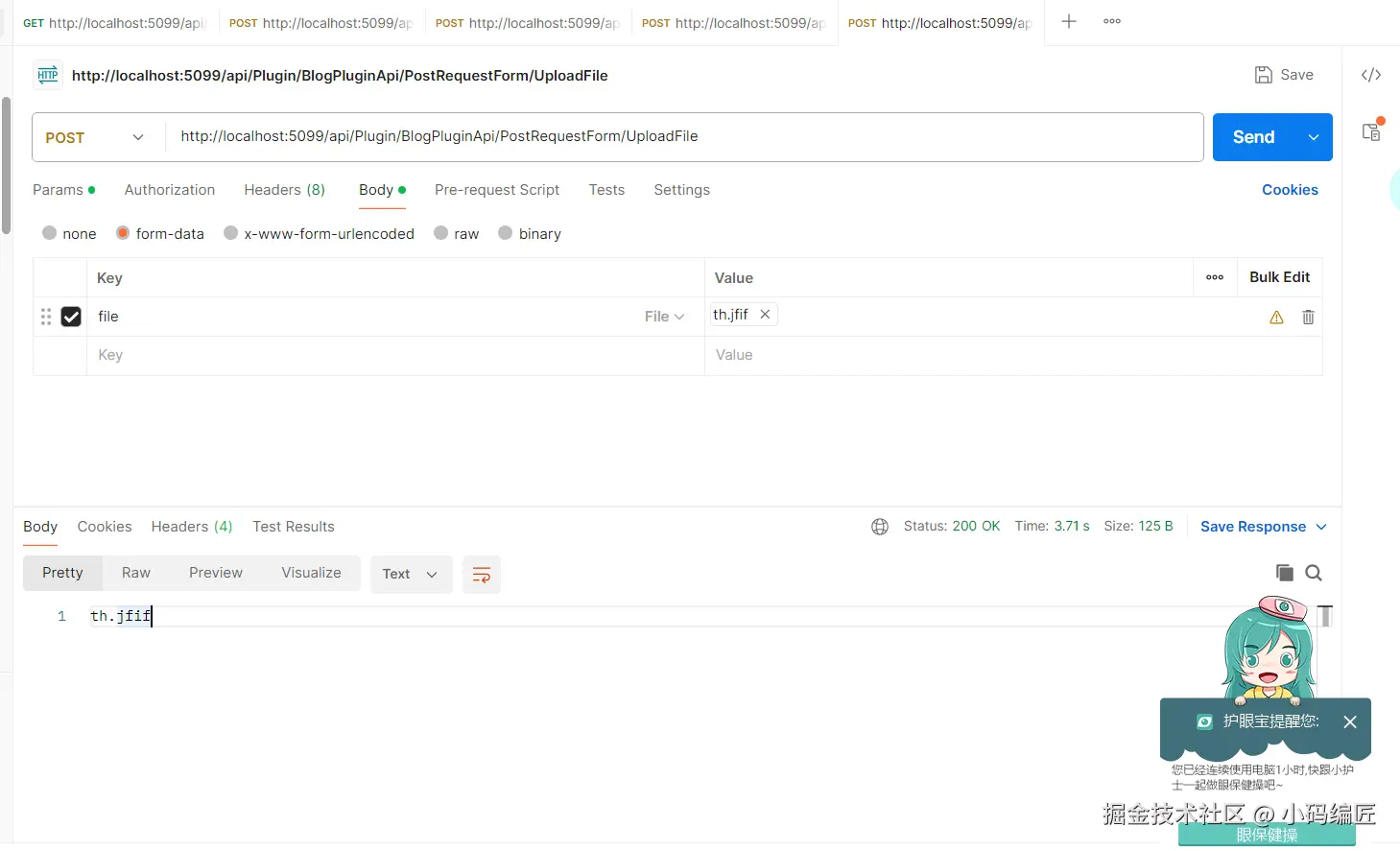
Task: Switch response view to Preview
Action: pos(216,573)
